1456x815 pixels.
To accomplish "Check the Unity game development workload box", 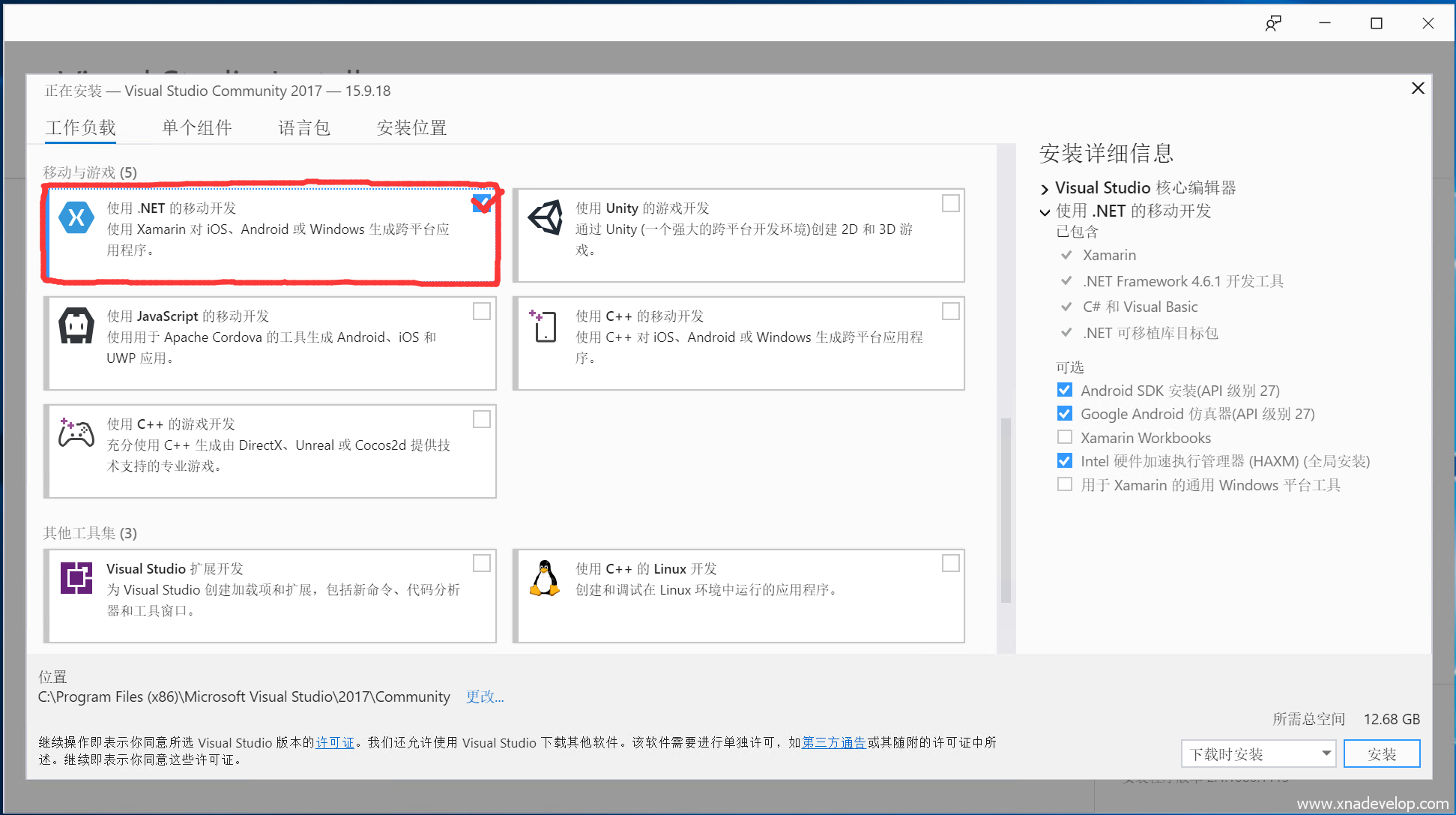I will (x=950, y=203).
